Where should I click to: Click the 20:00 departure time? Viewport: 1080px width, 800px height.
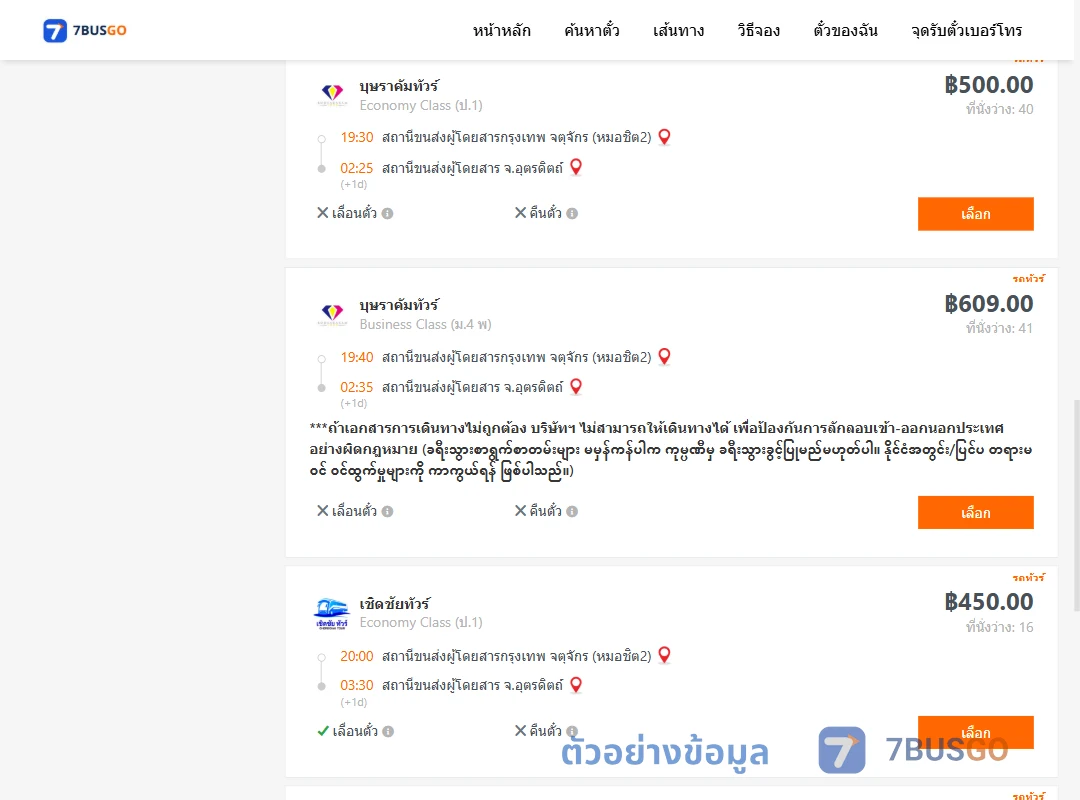coord(357,656)
